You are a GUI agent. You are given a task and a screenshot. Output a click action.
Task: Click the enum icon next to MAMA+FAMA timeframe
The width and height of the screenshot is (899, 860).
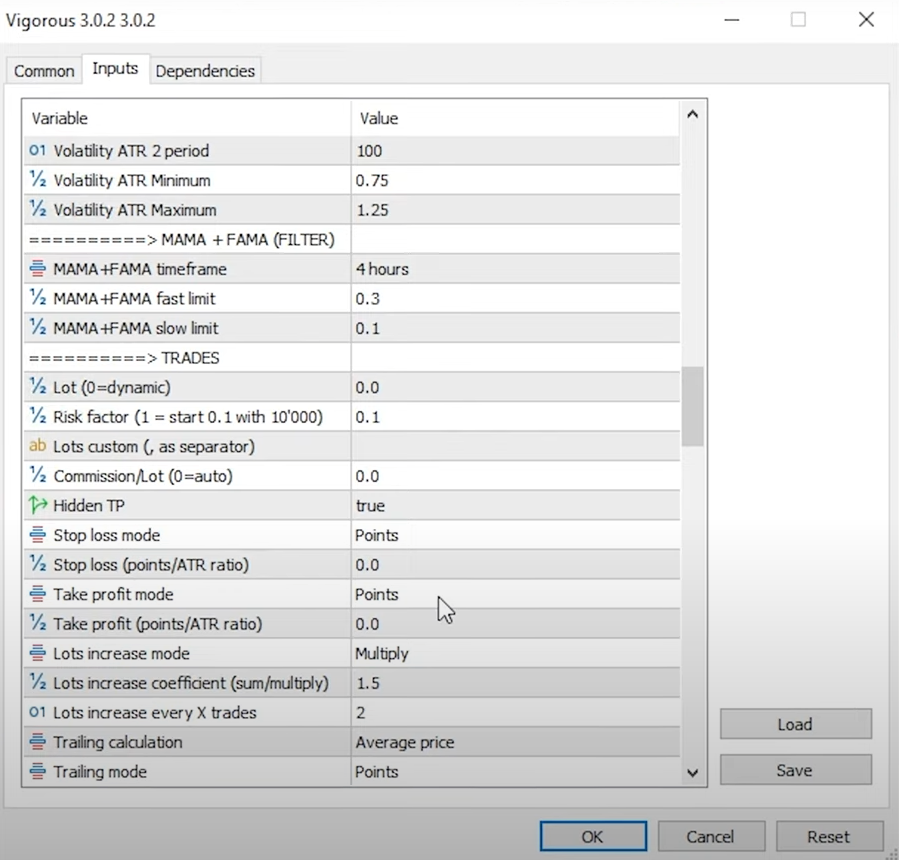point(38,269)
